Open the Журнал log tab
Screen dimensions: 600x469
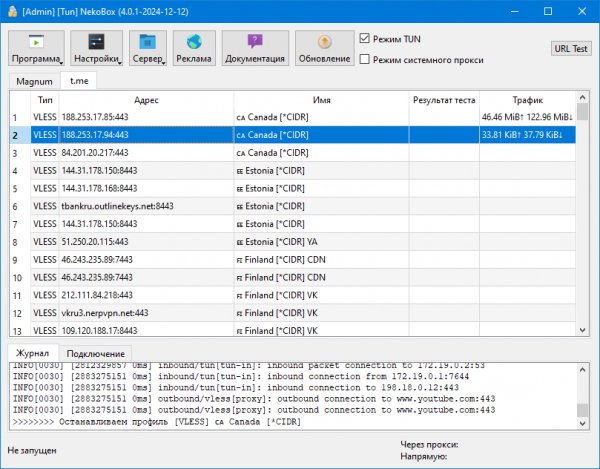pos(33,353)
